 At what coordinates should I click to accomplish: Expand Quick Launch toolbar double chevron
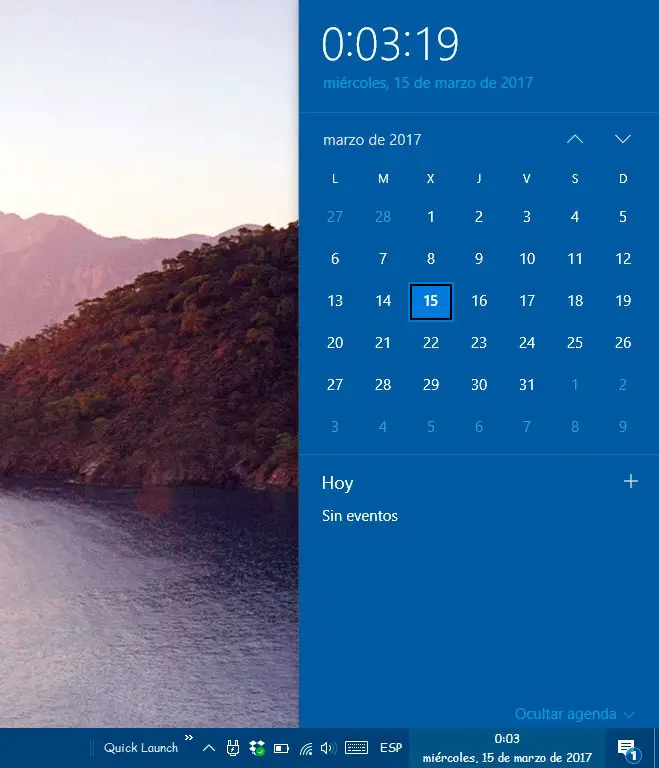pos(189,738)
